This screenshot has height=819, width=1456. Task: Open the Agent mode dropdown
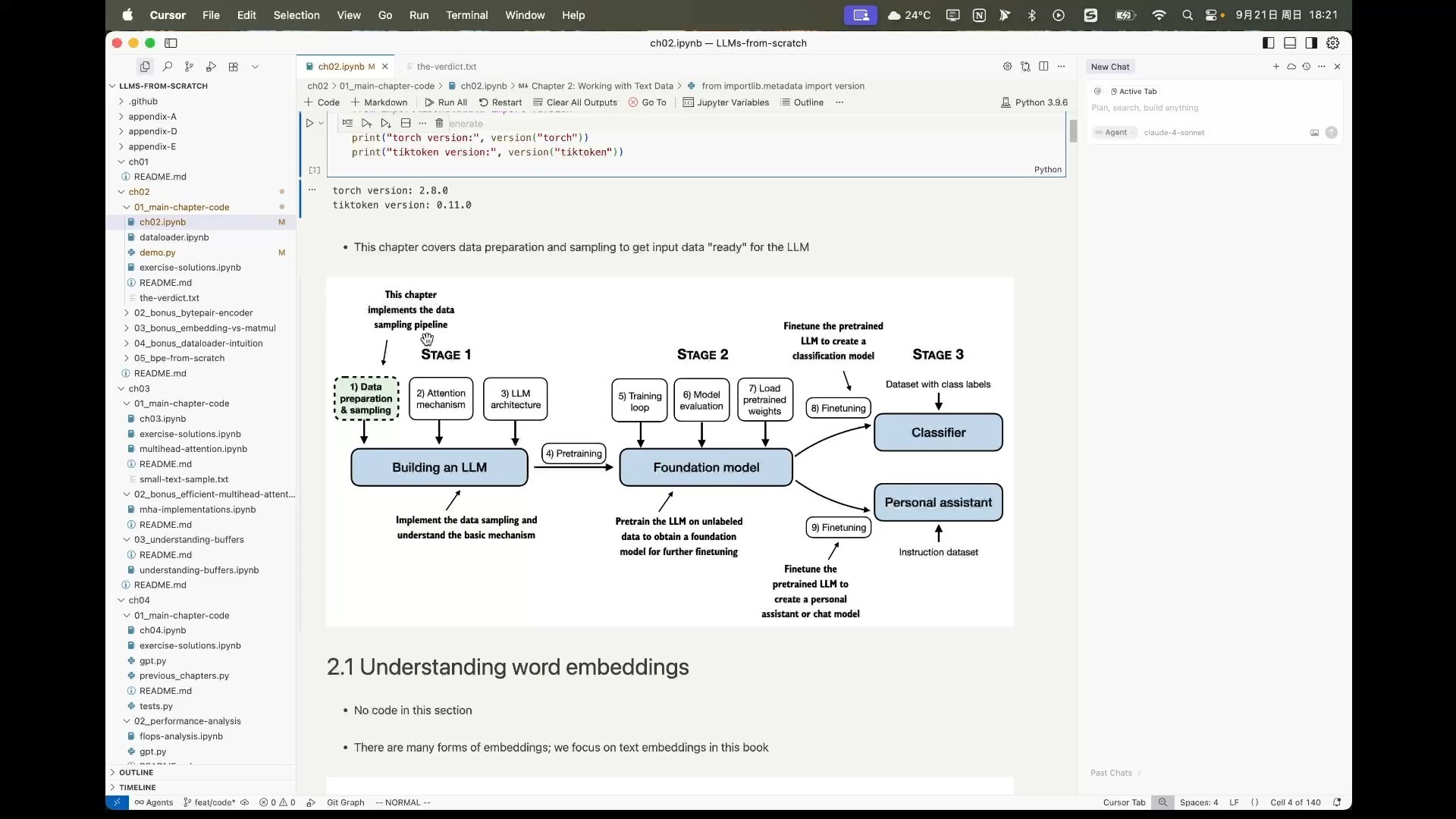1115,133
